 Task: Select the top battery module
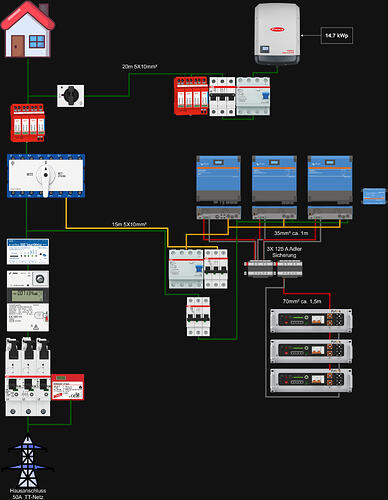pyautogui.click(x=311, y=321)
